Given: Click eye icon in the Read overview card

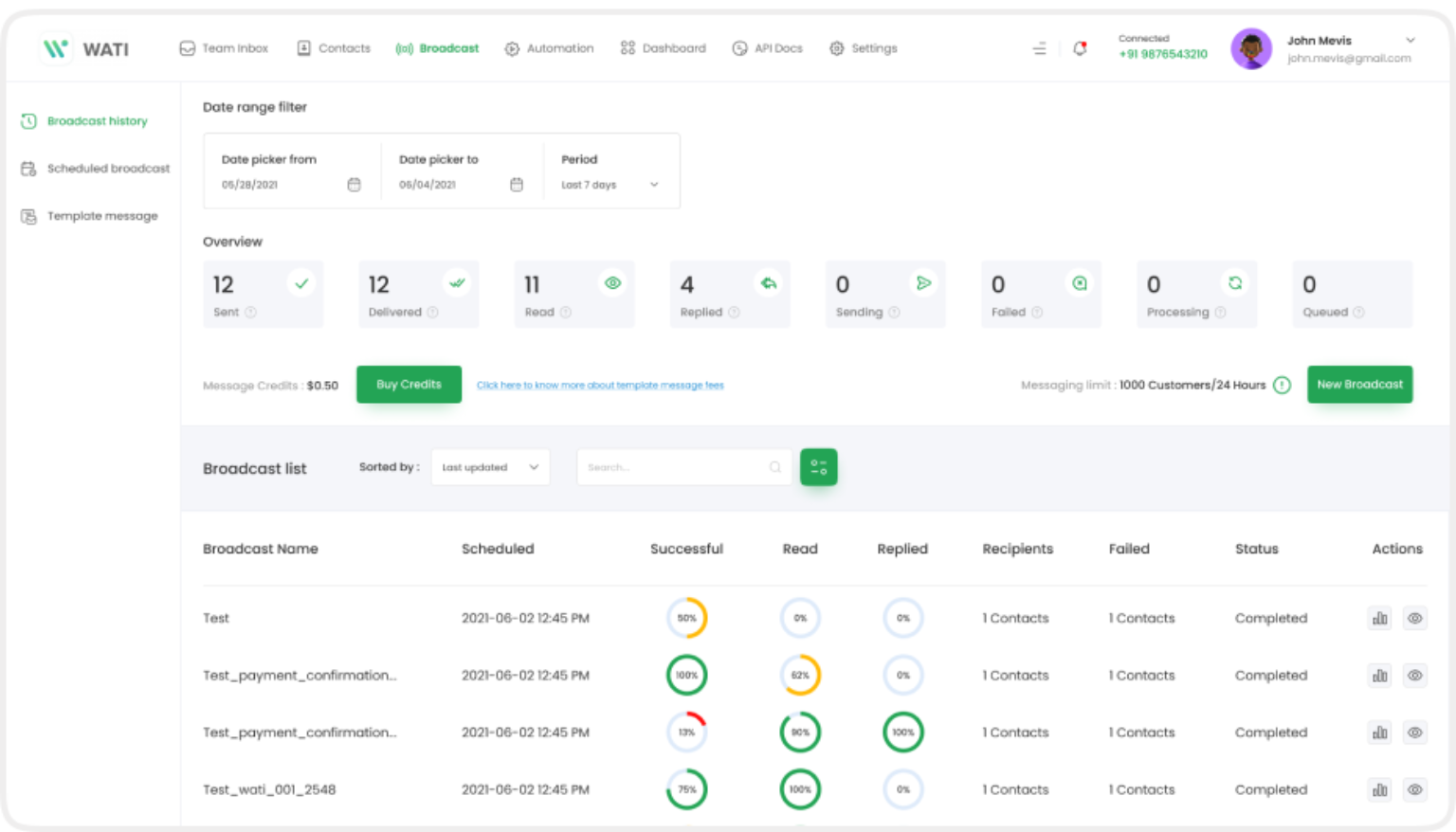Looking at the screenshot, I should tap(613, 283).
